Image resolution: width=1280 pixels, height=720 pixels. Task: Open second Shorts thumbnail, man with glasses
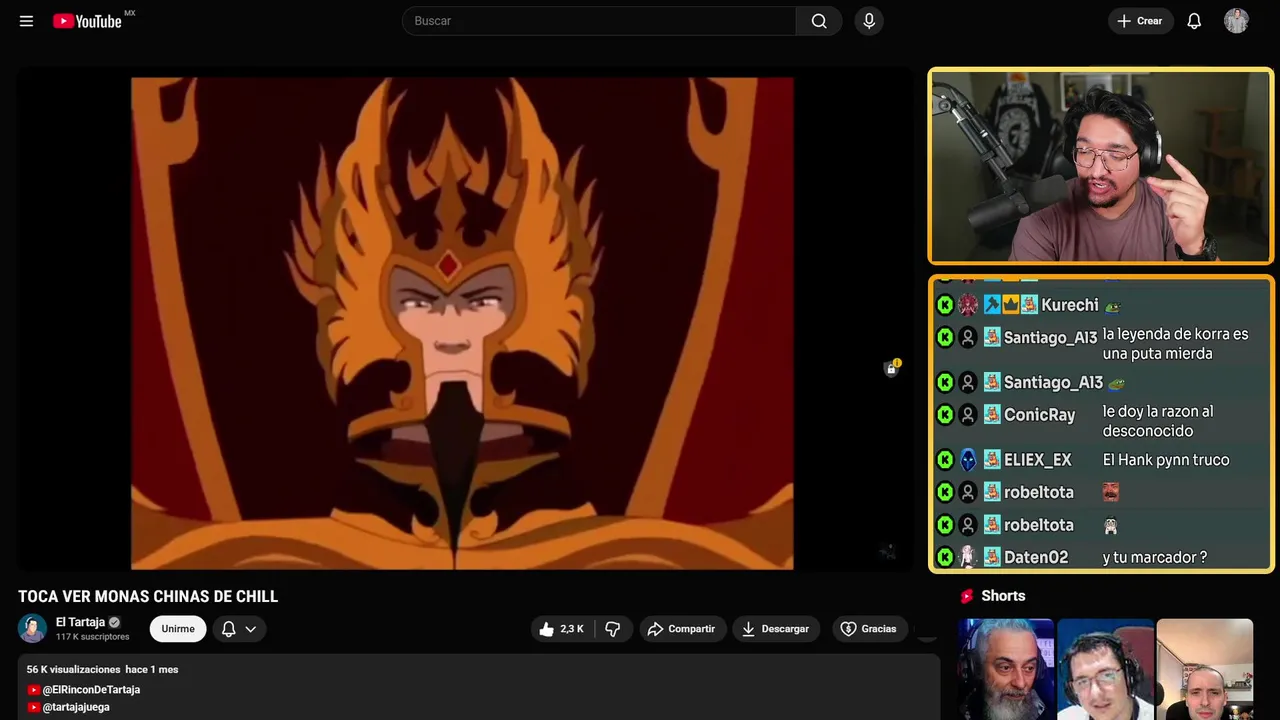coord(1105,669)
